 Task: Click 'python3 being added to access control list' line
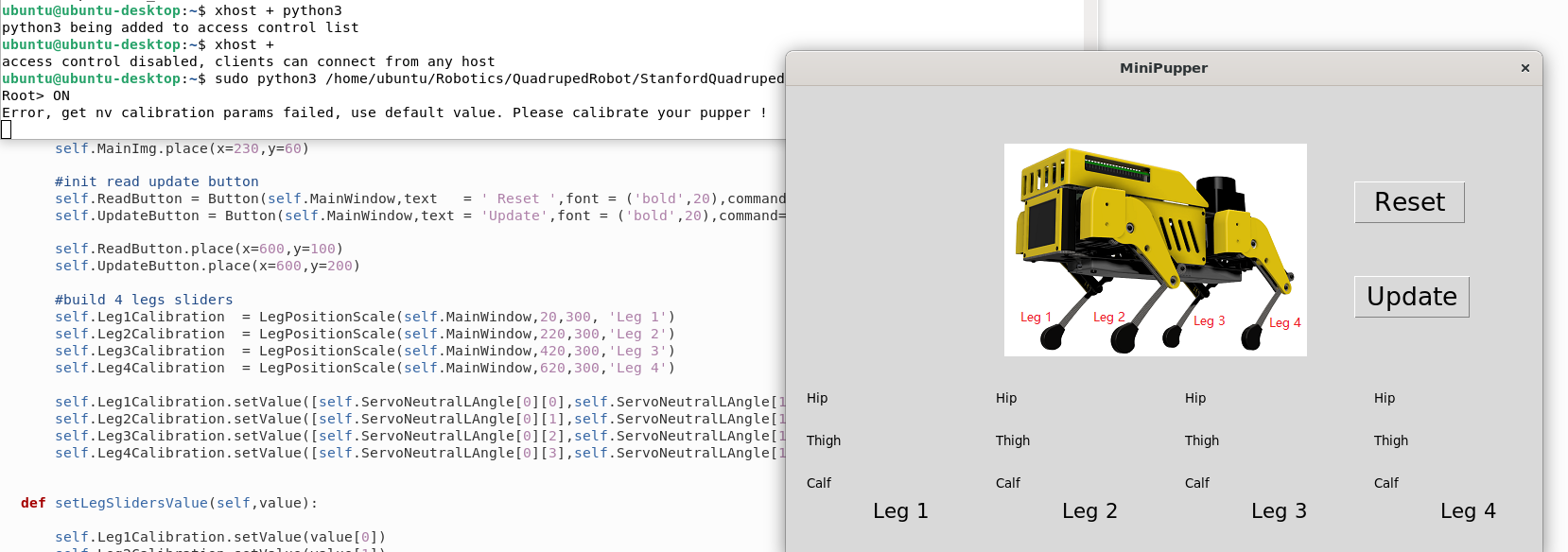[181, 27]
